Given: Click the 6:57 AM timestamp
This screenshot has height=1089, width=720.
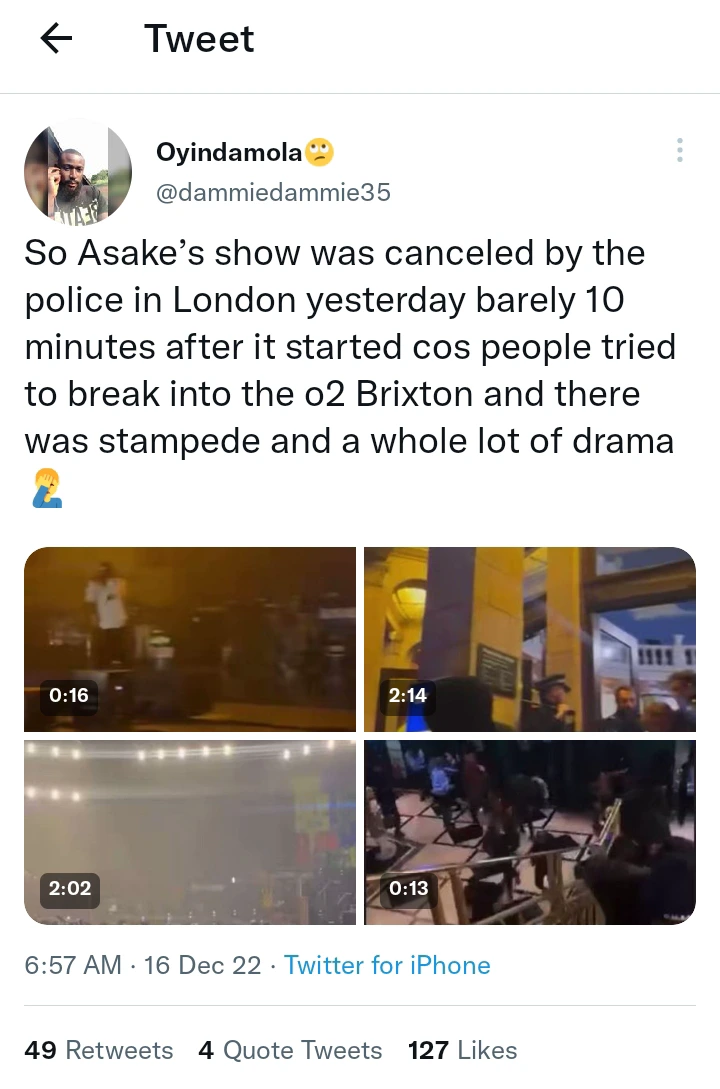Looking at the screenshot, I should tap(73, 965).
